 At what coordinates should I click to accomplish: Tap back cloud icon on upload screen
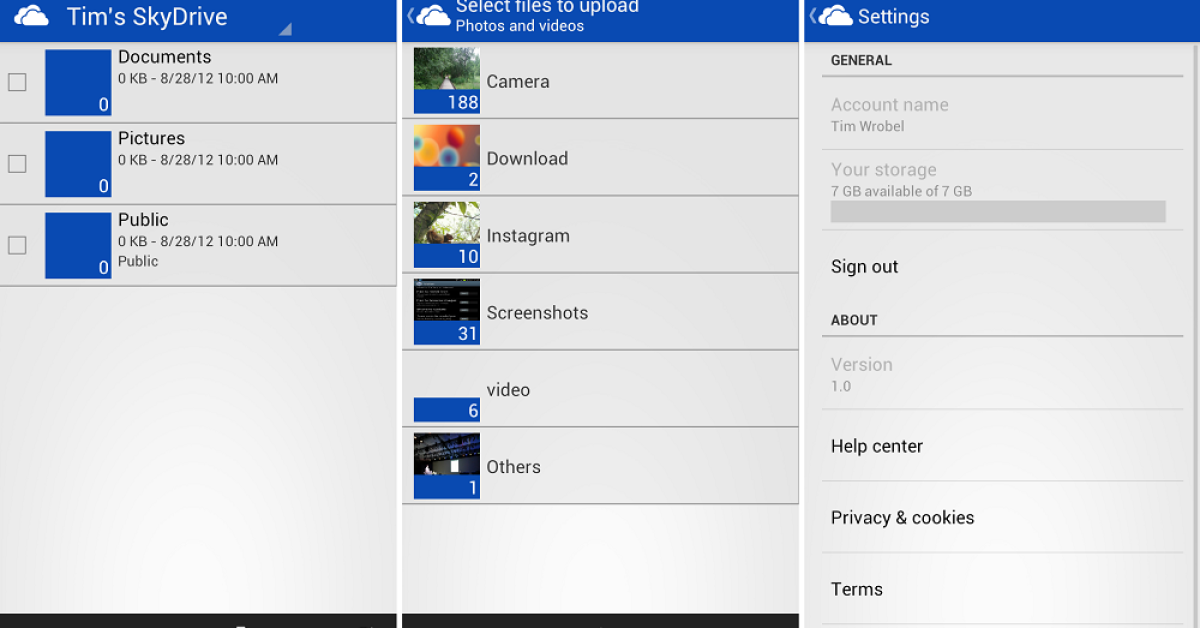(x=430, y=16)
